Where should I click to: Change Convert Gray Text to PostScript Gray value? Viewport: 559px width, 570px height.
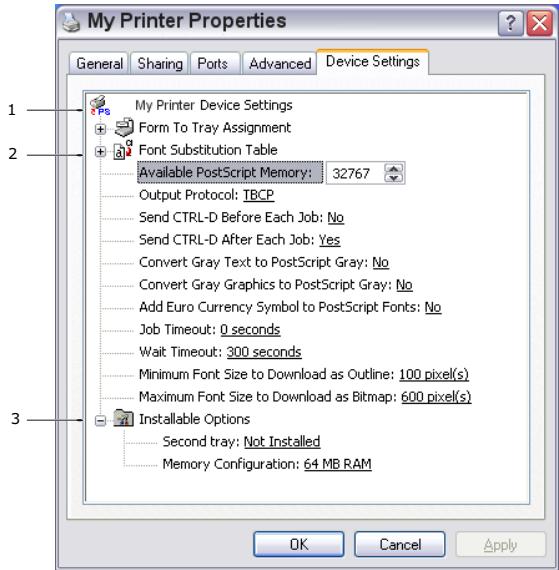[x=381, y=262]
